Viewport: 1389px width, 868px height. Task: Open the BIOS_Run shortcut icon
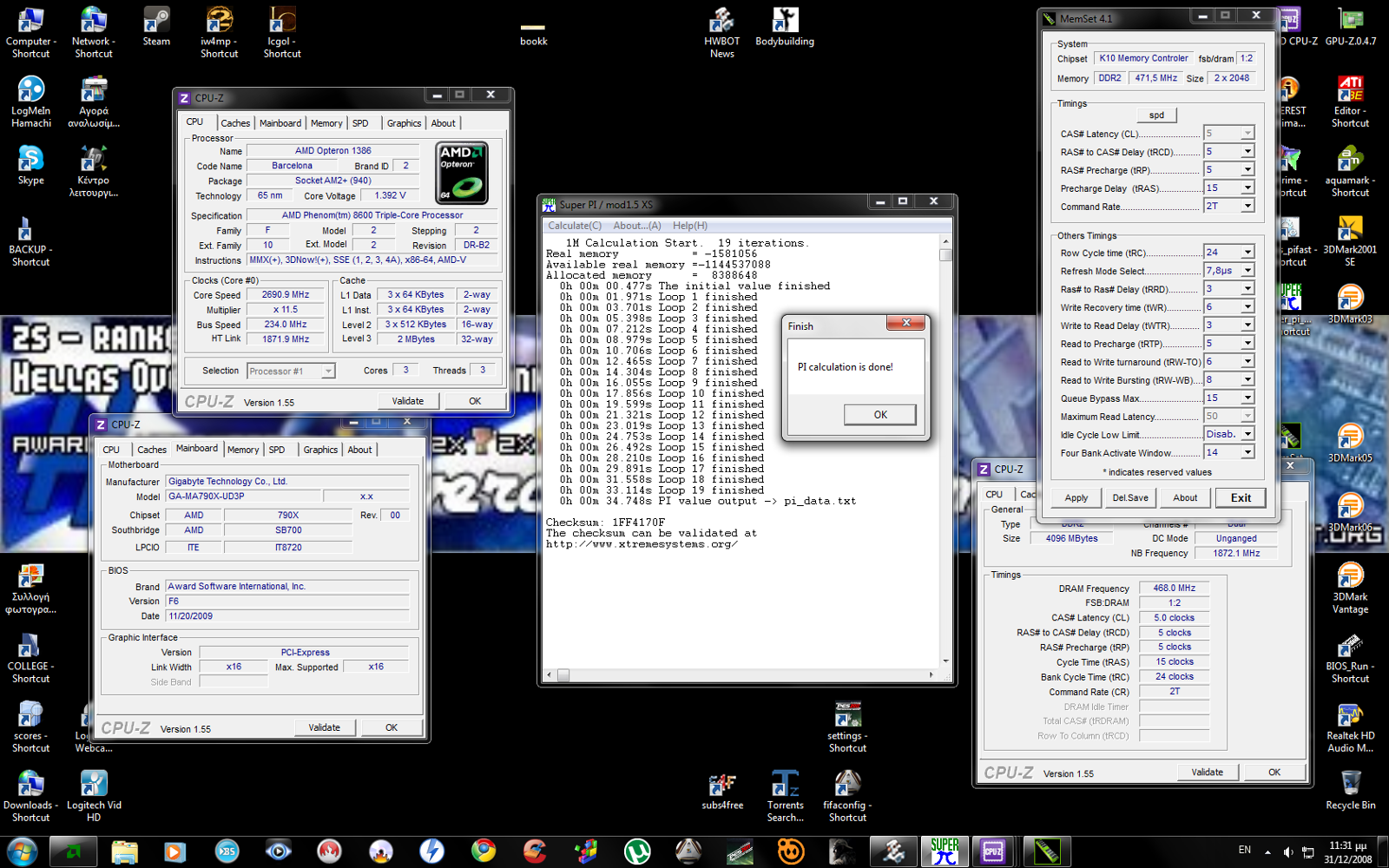[x=1351, y=657]
